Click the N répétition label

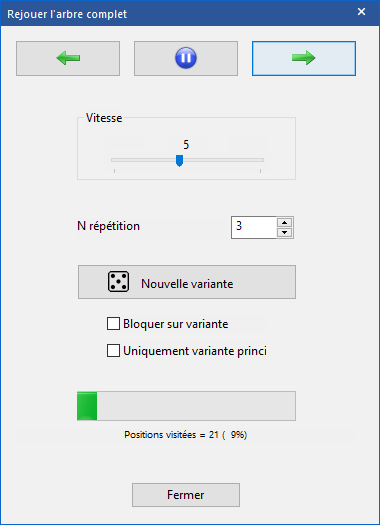tap(108, 226)
